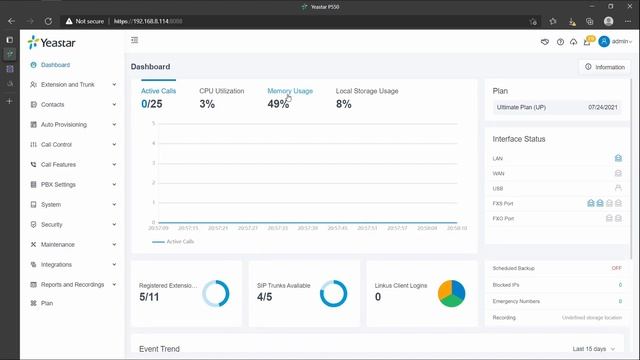Click the Blocked IPs count link
Viewport: 640px width, 360px height.
click(620, 285)
